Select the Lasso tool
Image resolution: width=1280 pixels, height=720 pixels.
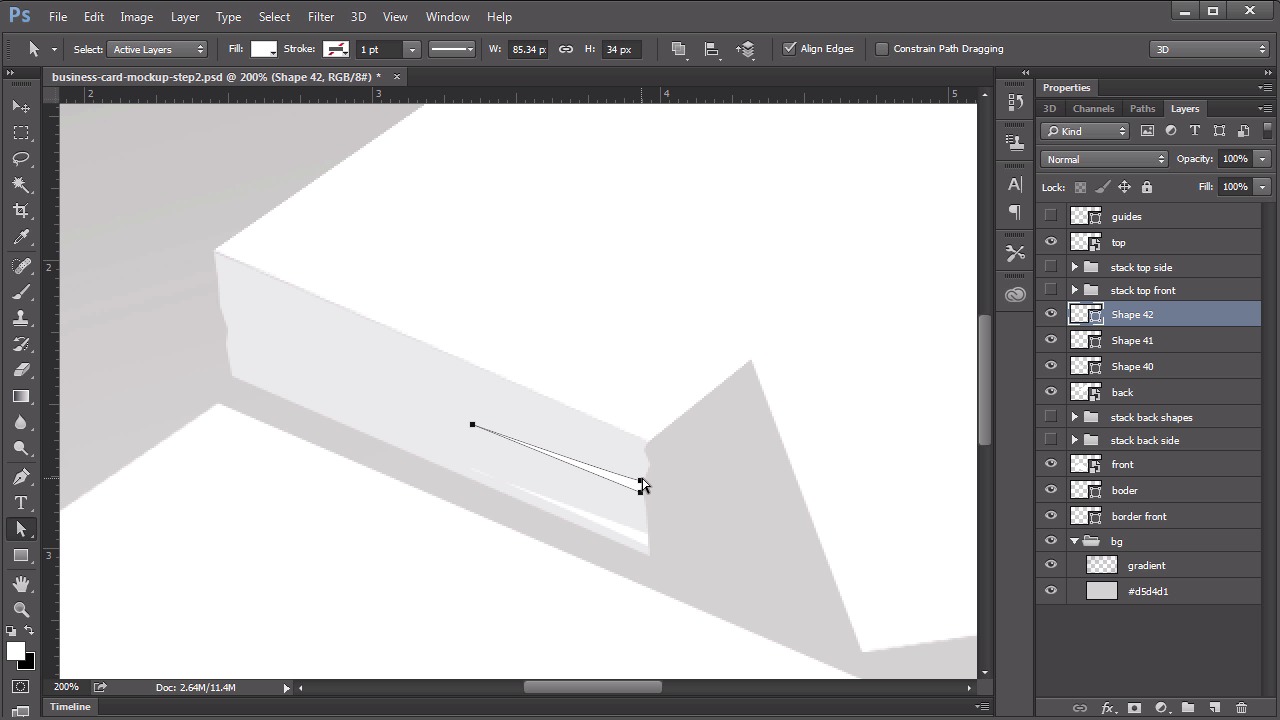point(21,159)
